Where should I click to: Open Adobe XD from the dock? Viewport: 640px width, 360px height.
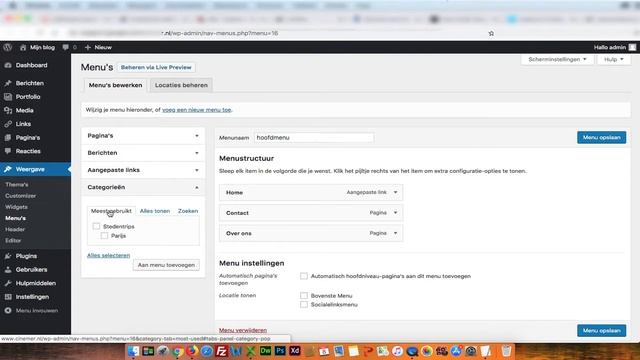pos(295,351)
